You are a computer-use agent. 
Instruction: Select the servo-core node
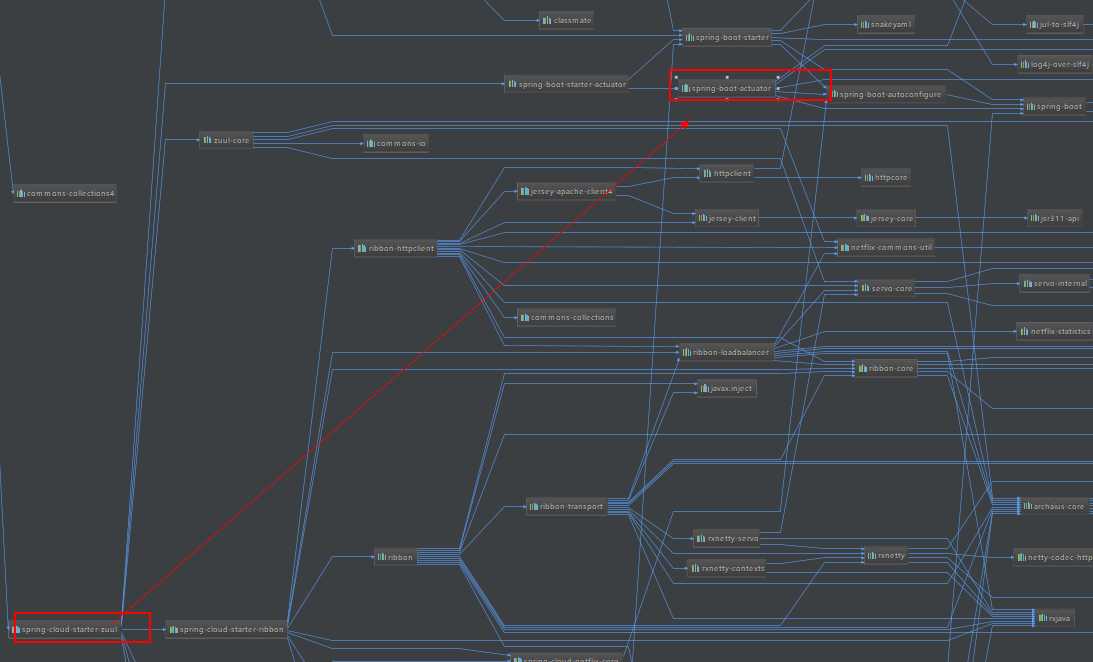(x=887, y=288)
